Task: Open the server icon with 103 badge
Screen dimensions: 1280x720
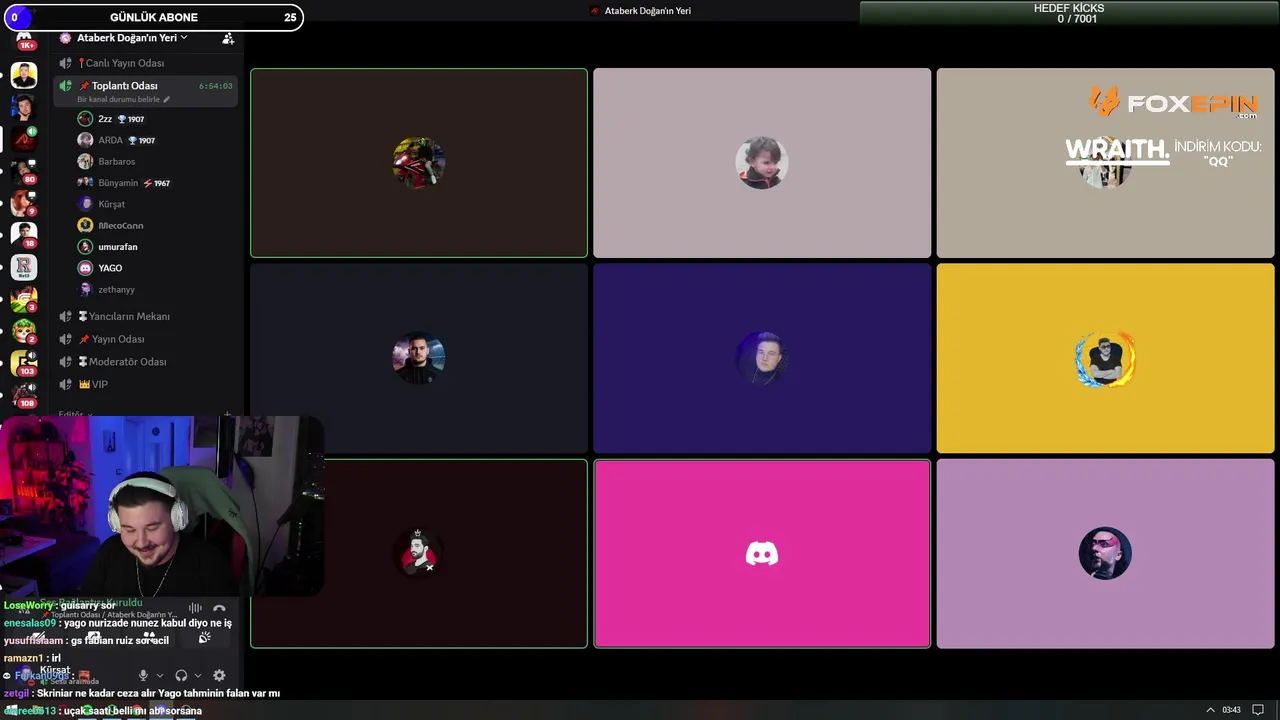Action: pos(24,363)
